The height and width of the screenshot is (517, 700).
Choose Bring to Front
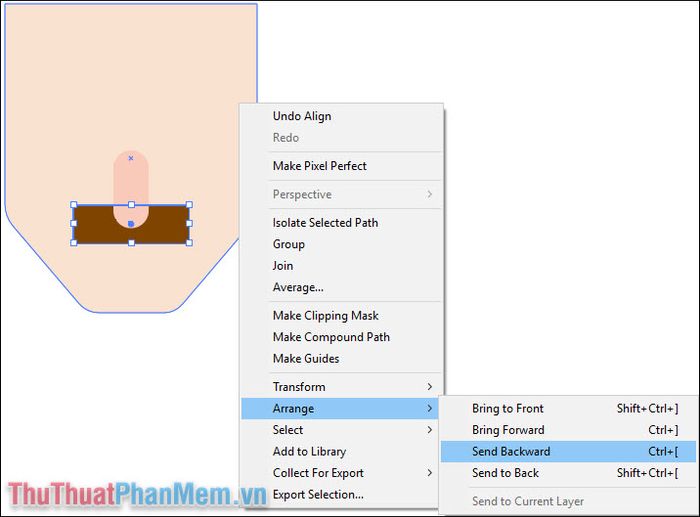[569, 409]
